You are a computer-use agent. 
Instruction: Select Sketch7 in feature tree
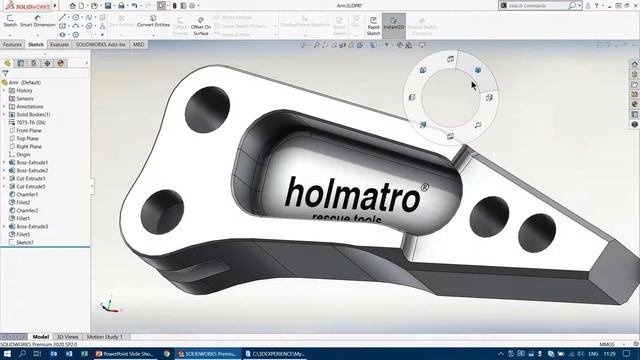[25, 242]
